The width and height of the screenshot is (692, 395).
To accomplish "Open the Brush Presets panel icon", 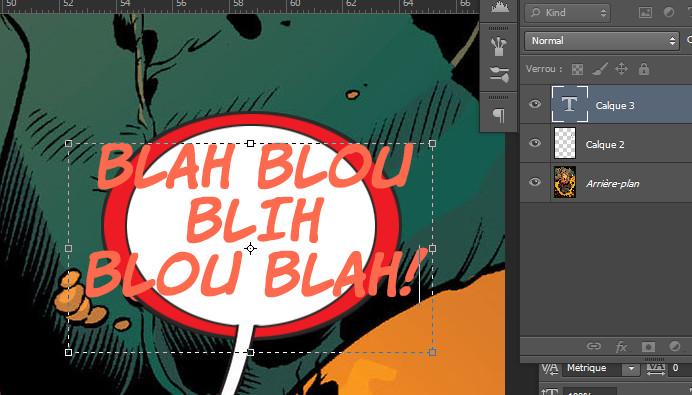I will click(x=499, y=45).
